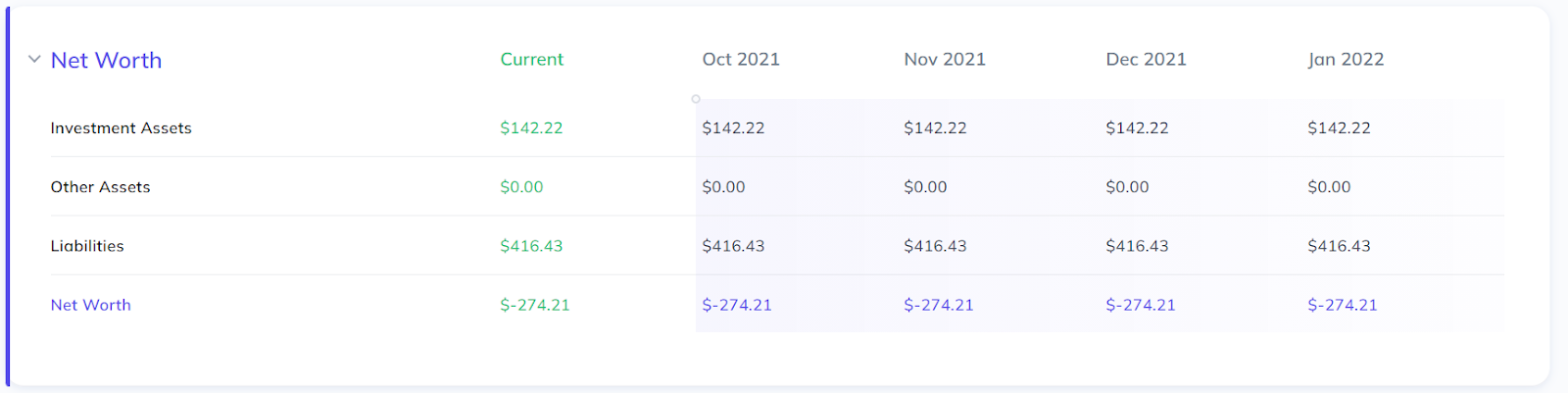This screenshot has height=393, width=1568.
Task: Click the Liabilities row label
Action: tap(87, 246)
